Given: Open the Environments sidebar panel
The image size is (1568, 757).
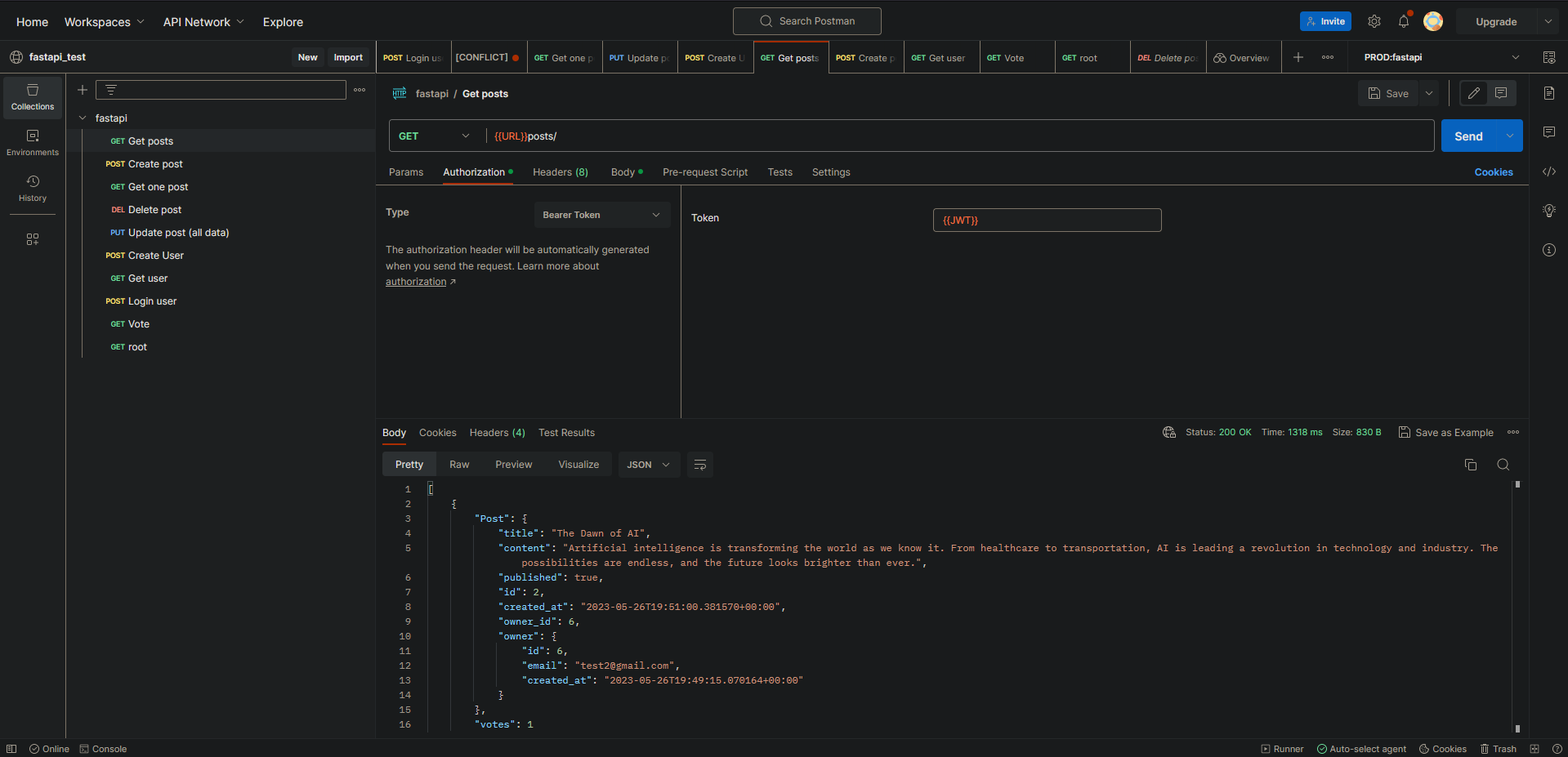Looking at the screenshot, I should pyautogui.click(x=33, y=143).
